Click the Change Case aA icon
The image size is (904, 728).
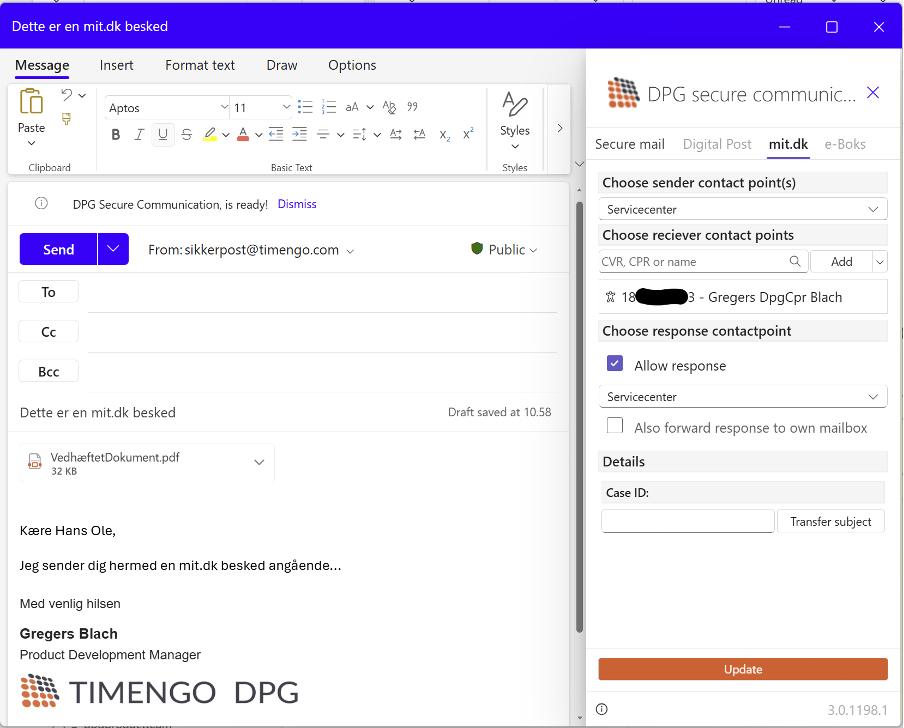[352, 107]
